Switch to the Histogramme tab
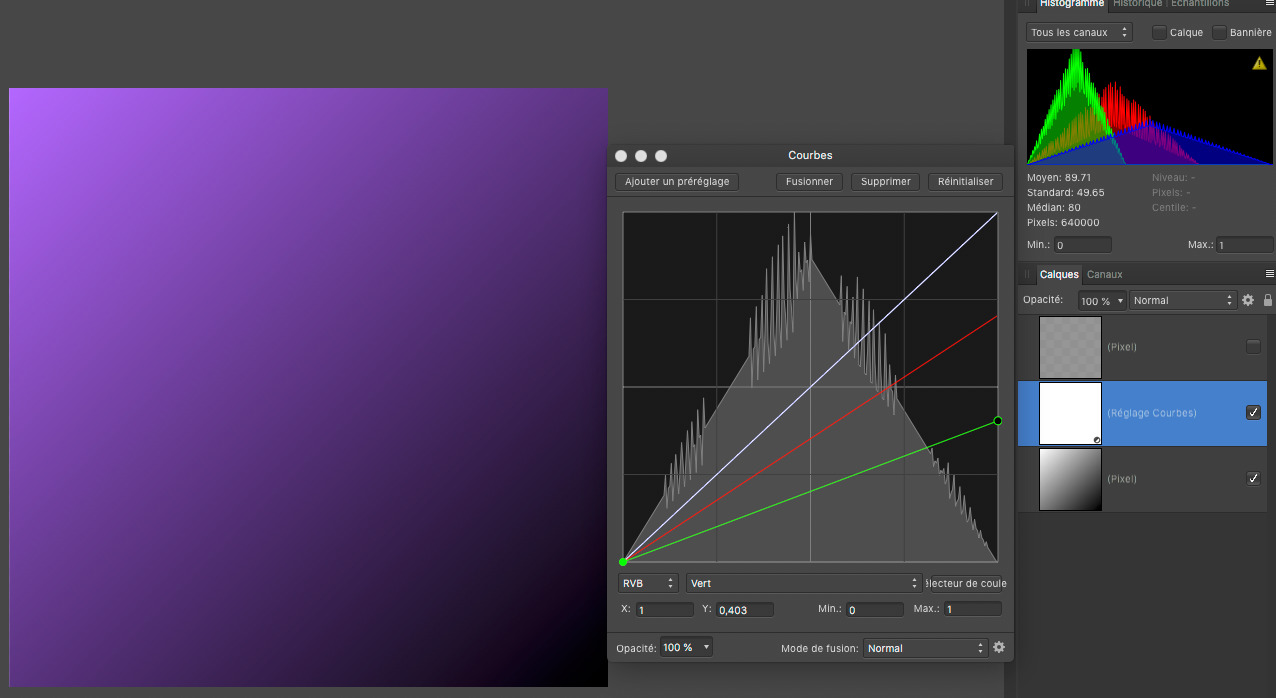The height and width of the screenshot is (698, 1276). [1073, 4]
